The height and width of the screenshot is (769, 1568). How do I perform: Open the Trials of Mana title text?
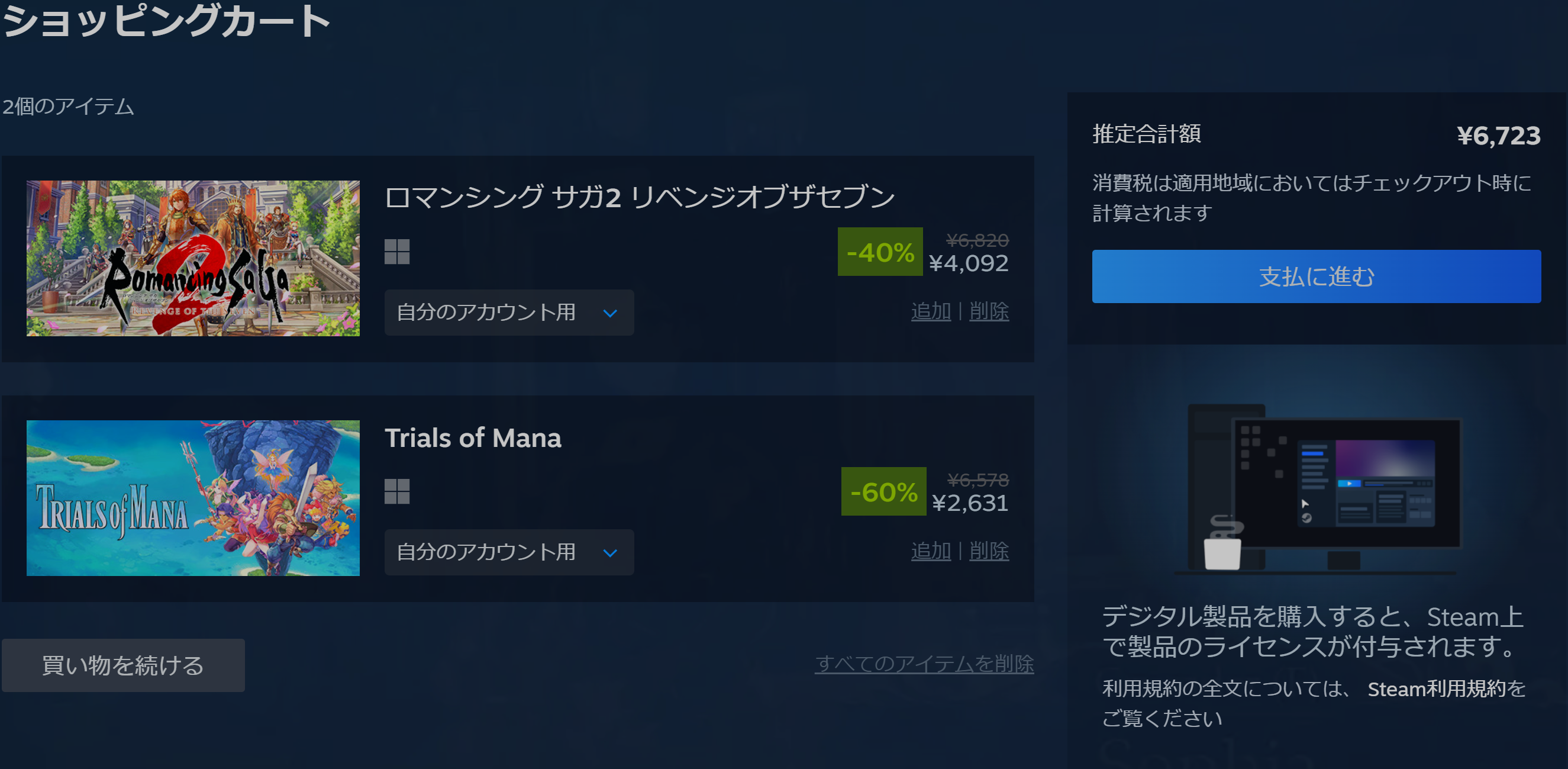tap(473, 437)
